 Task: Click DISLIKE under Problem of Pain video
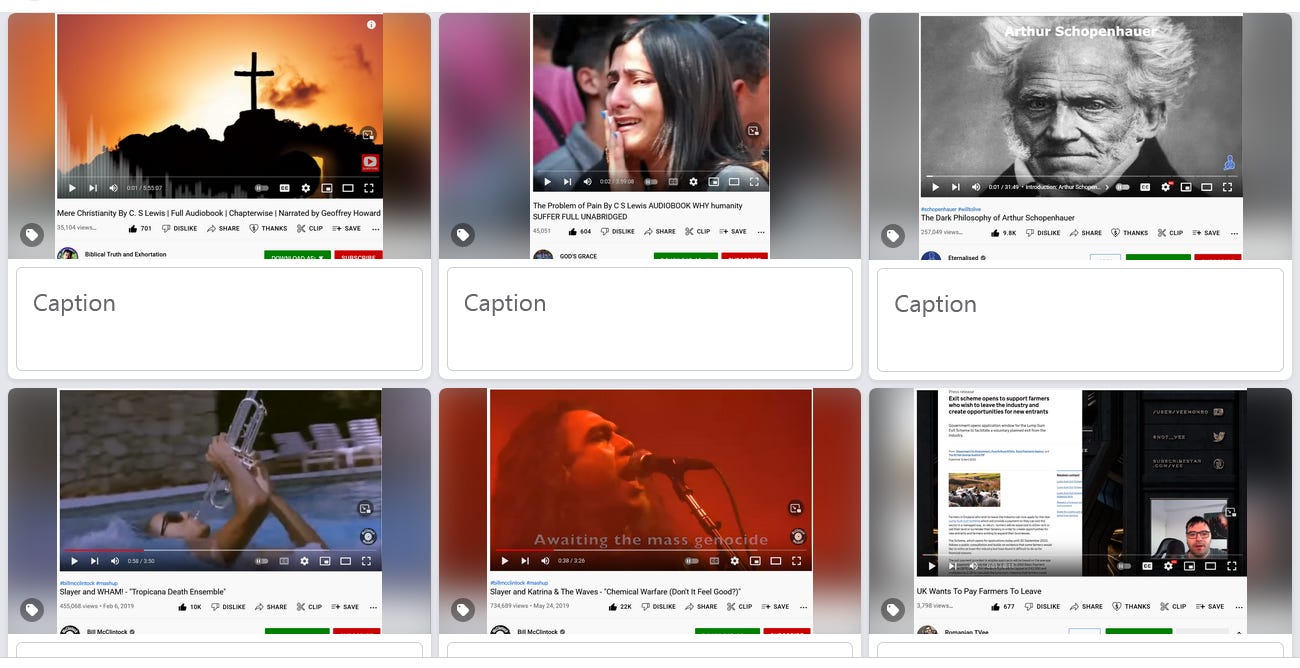click(618, 231)
